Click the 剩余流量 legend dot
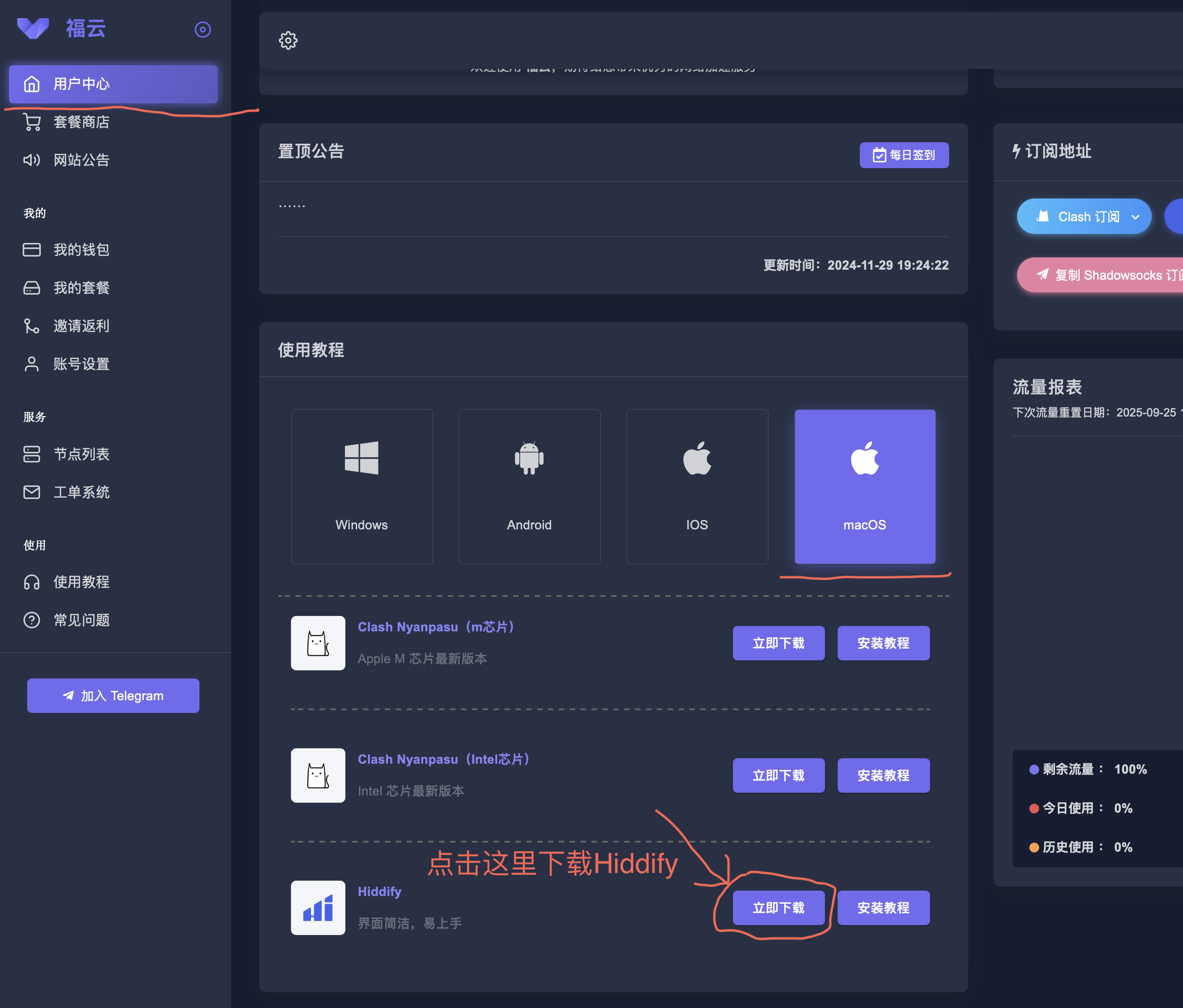The image size is (1183, 1008). click(1033, 770)
